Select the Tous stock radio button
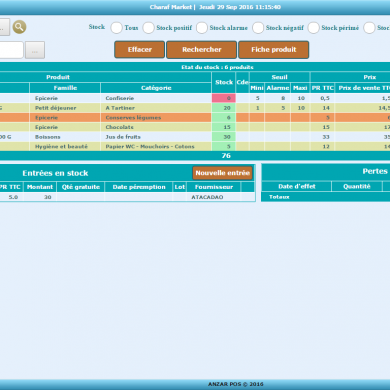 tap(116, 28)
